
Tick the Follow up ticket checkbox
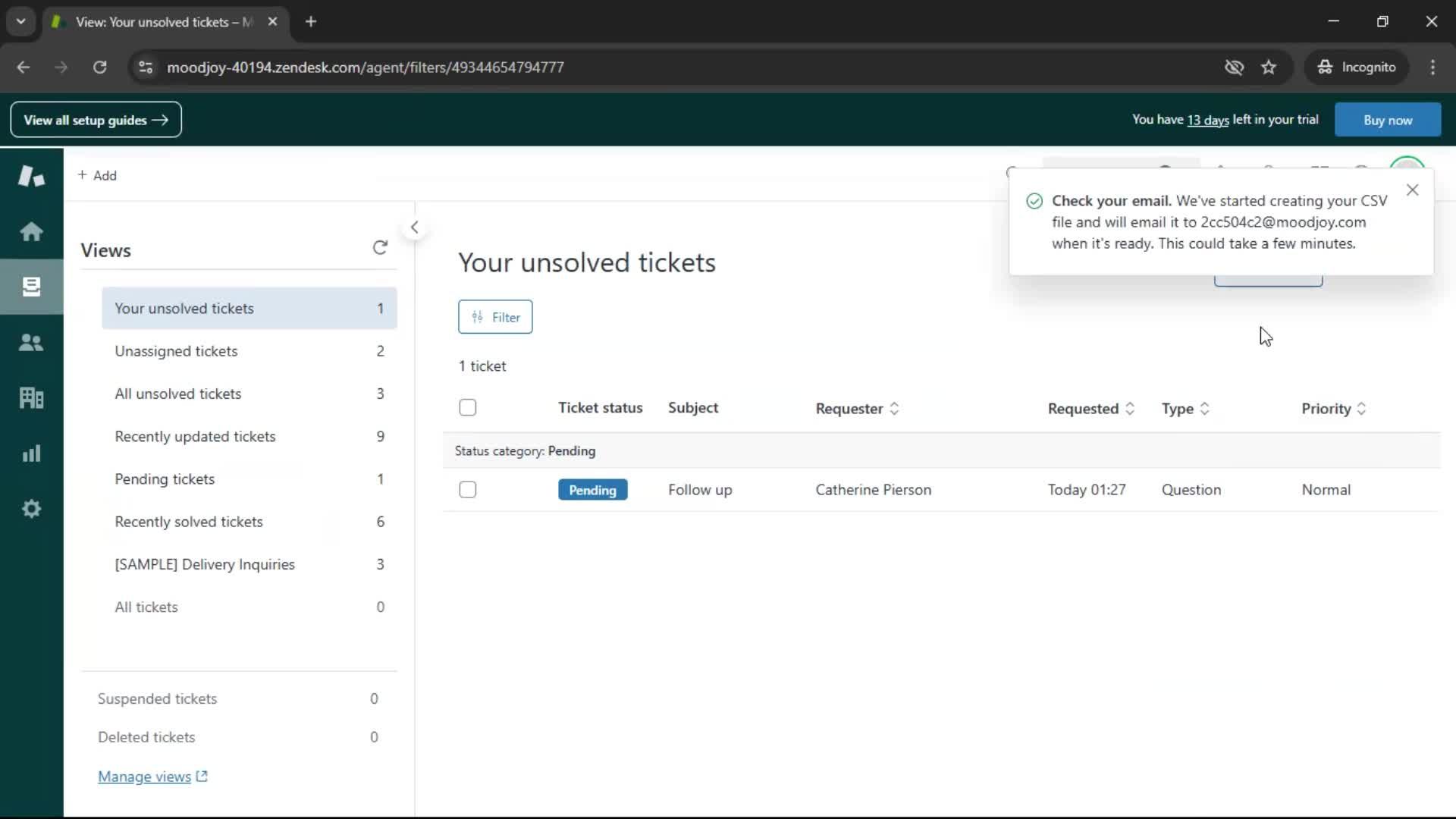(468, 490)
